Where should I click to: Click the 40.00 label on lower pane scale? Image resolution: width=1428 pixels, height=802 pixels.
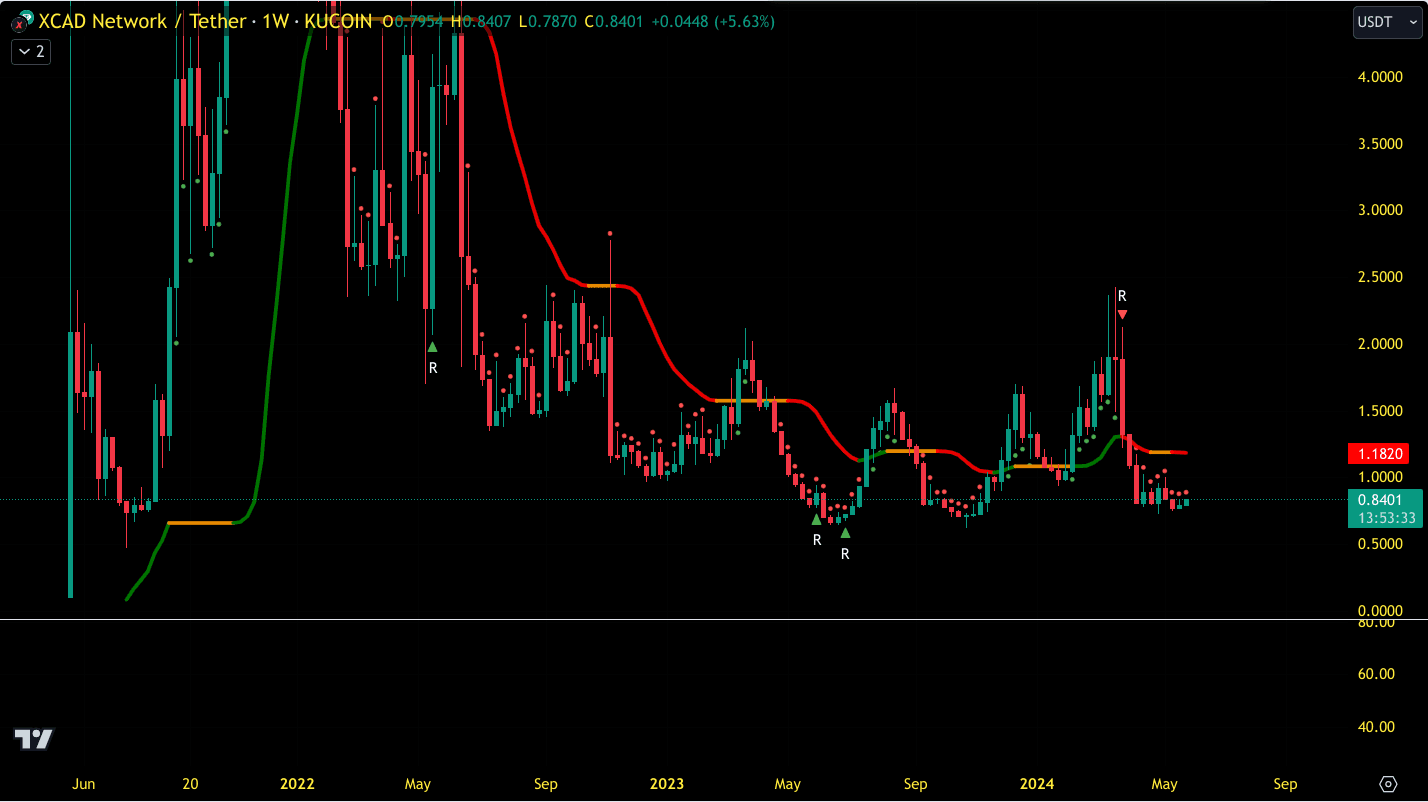click(x=1376, y=727)
